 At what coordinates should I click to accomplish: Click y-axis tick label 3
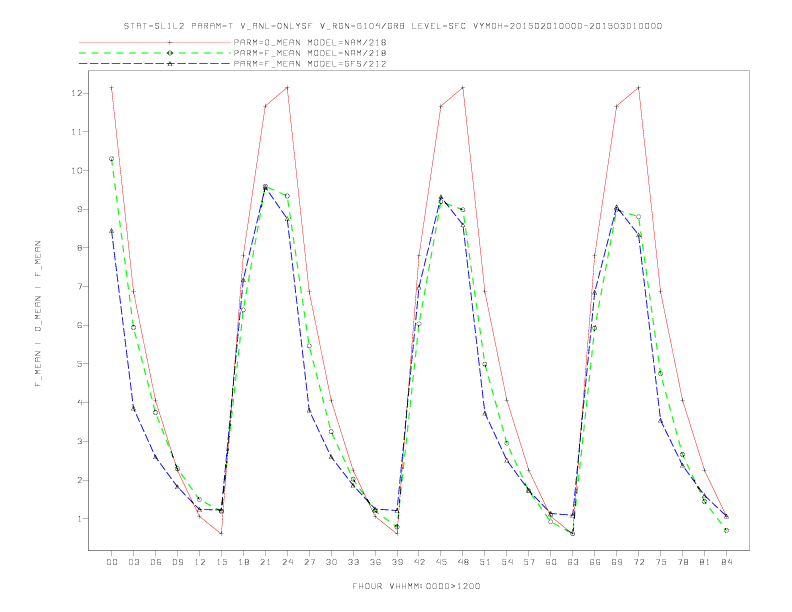point(79,441)
